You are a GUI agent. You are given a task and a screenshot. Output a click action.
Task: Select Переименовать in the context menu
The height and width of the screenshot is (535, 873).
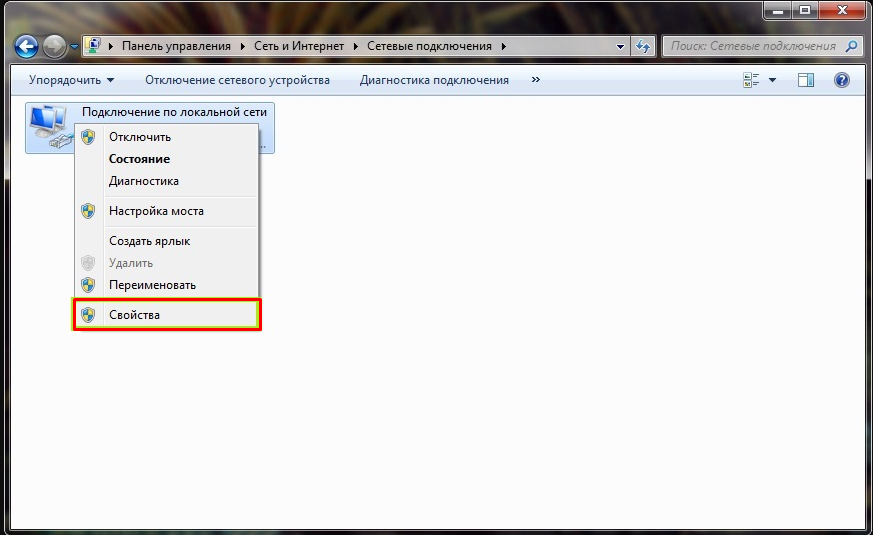point(152,285)
